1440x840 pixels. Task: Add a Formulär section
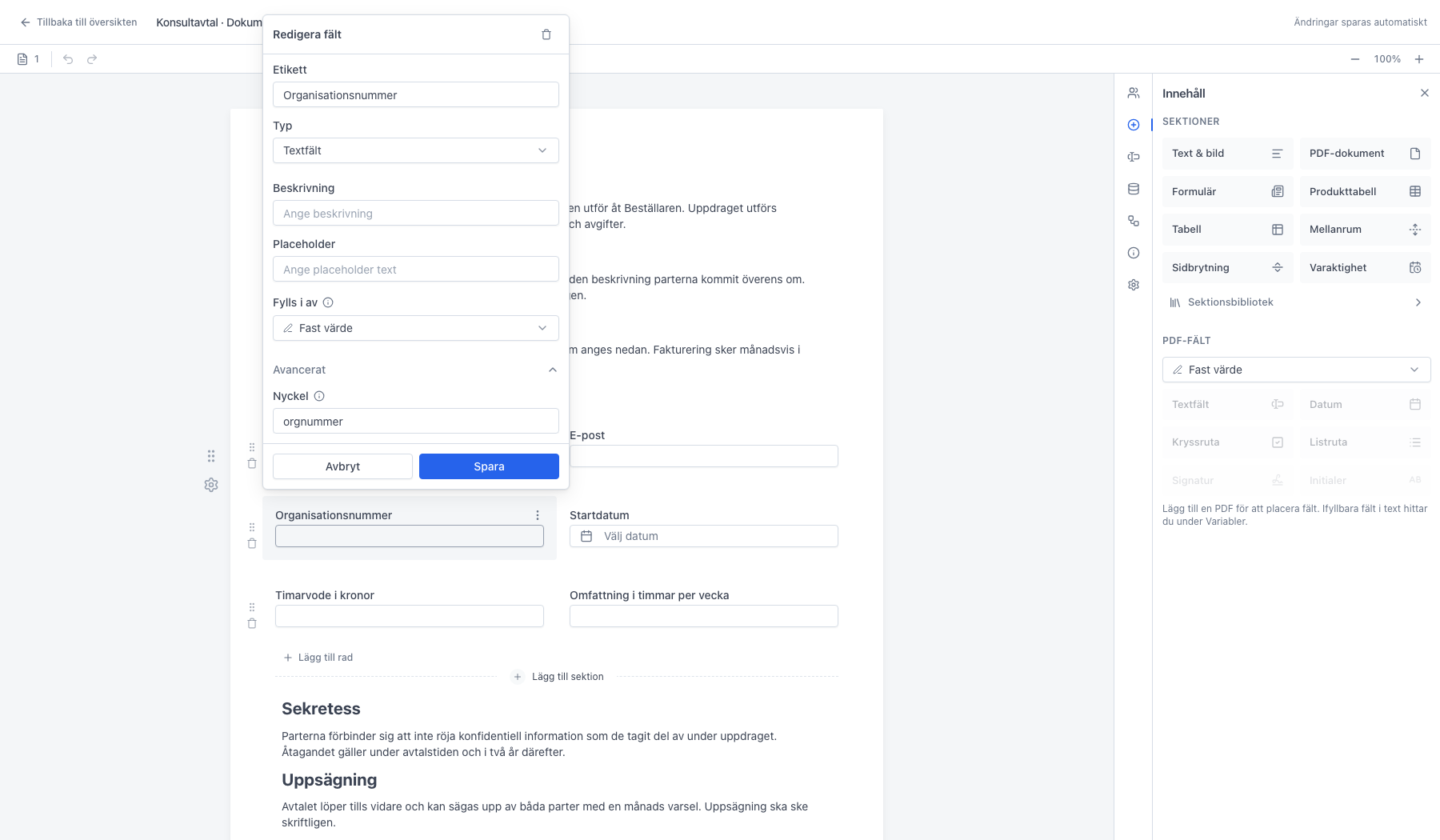pos(1228,192)
